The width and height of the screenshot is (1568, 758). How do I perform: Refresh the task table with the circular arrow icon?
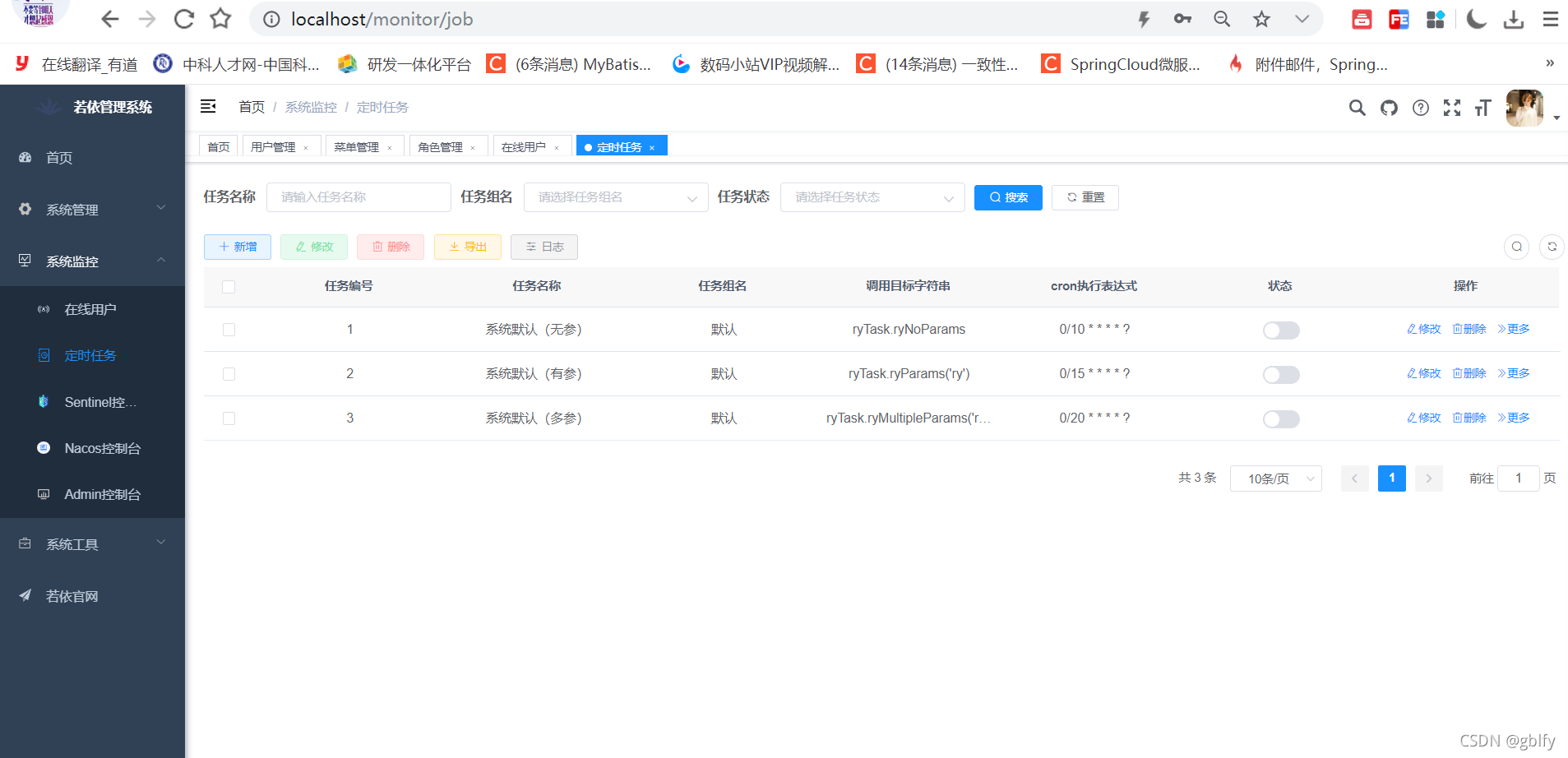click(x=1552, y=246)
